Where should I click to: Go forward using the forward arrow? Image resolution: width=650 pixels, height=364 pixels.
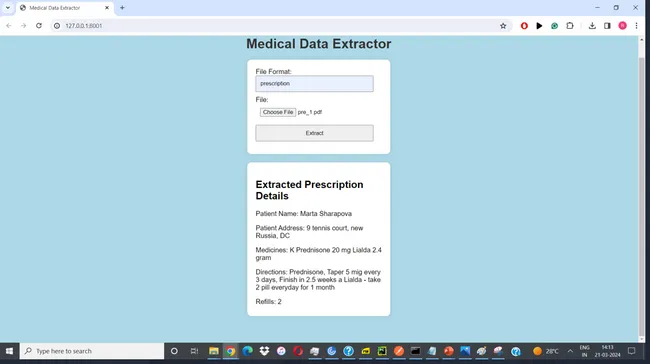click(x=24, y=26)
